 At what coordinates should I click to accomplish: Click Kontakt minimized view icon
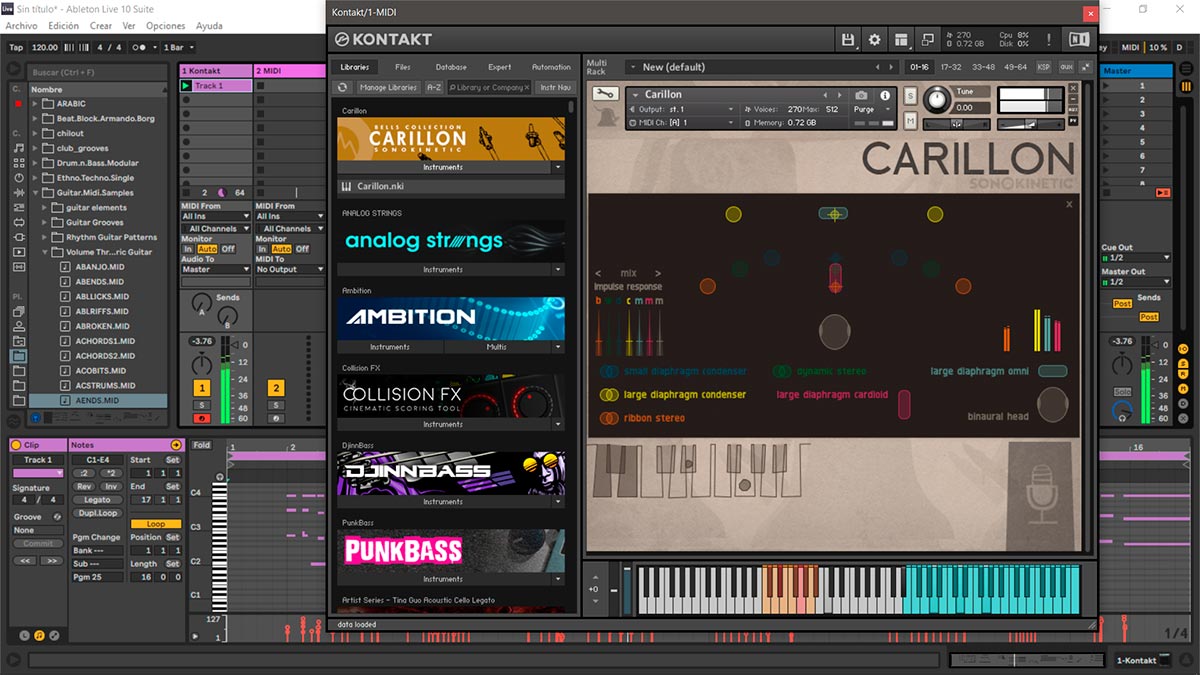(928, 39)
